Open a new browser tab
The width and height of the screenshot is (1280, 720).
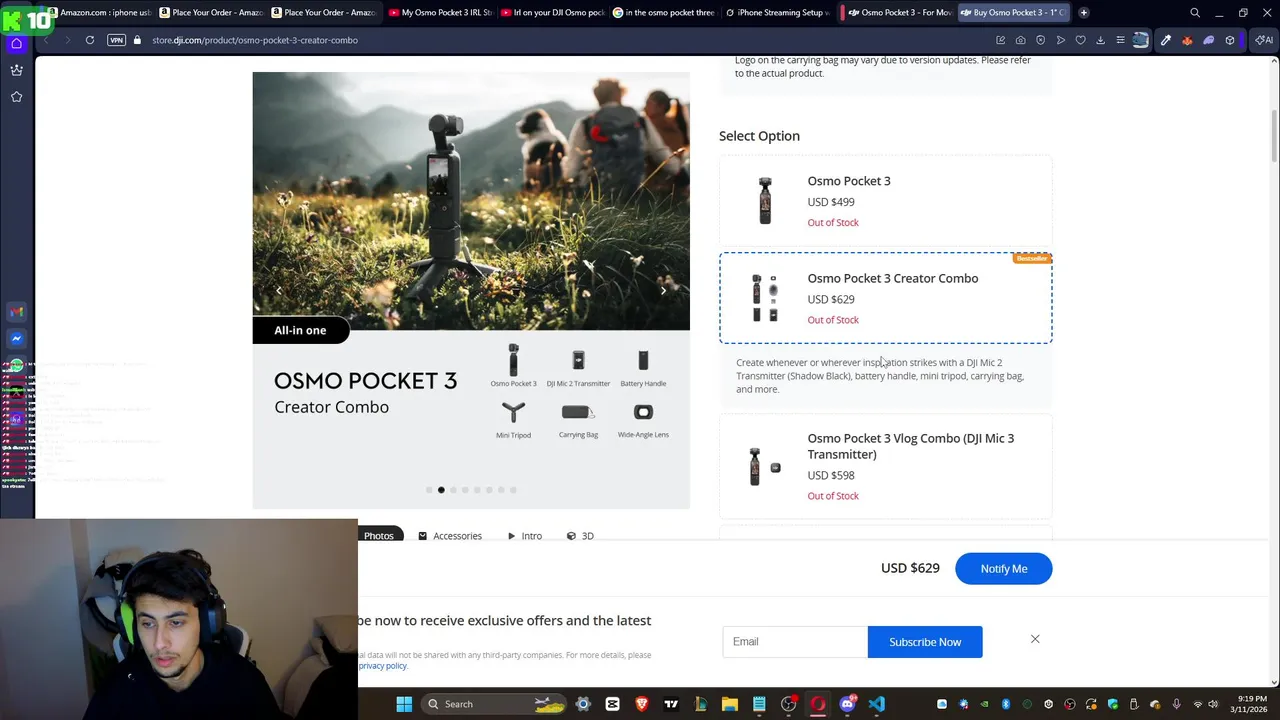pos(1083,13)
